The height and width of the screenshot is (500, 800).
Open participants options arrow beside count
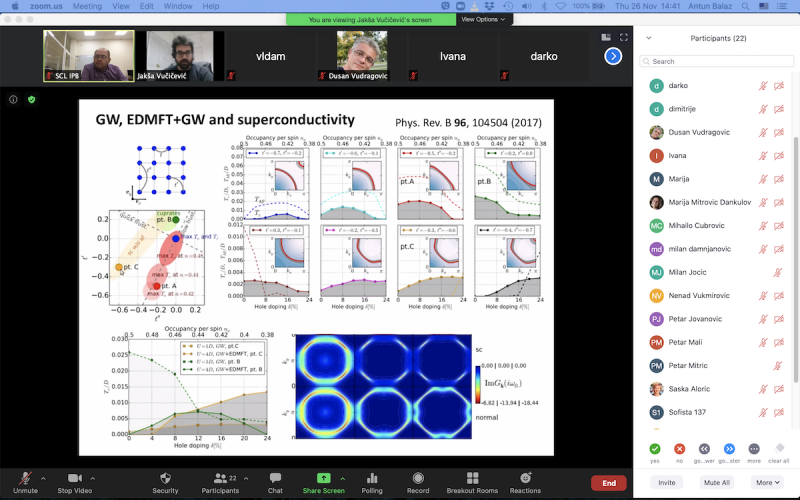[x=246, y=479]
